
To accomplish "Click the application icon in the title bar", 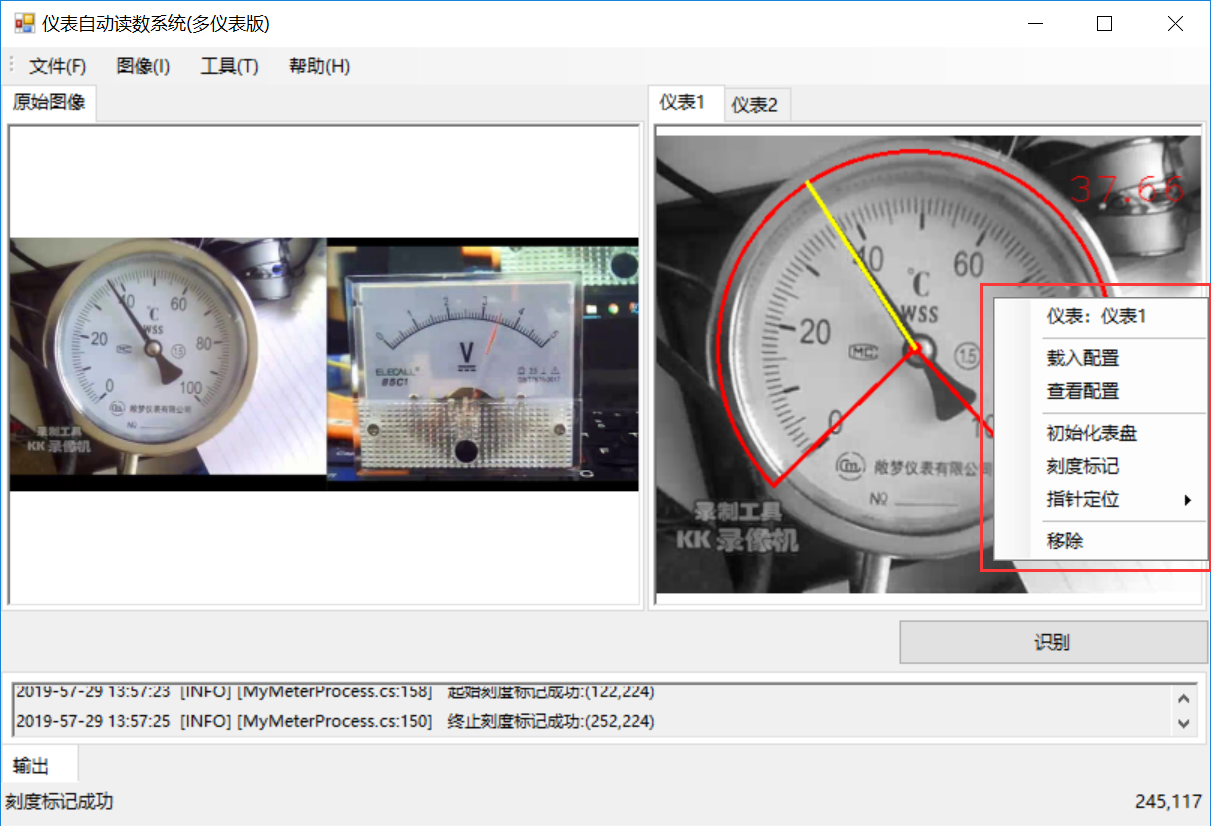I will [24, 23].
